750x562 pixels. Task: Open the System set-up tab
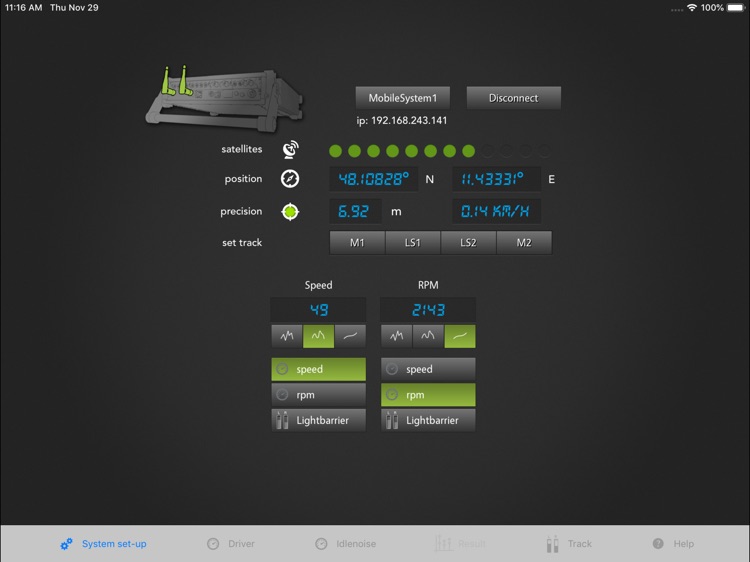[x=103, y=544]
